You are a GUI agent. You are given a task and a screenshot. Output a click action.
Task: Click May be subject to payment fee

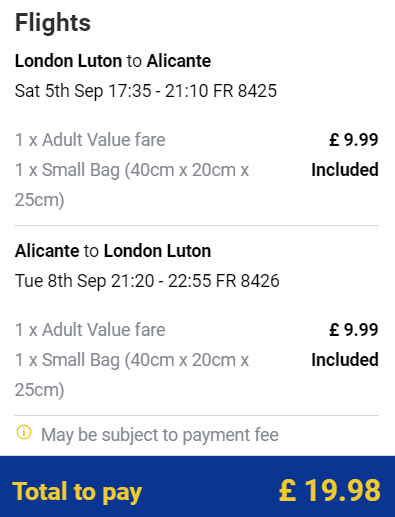[x=160, y=435]
